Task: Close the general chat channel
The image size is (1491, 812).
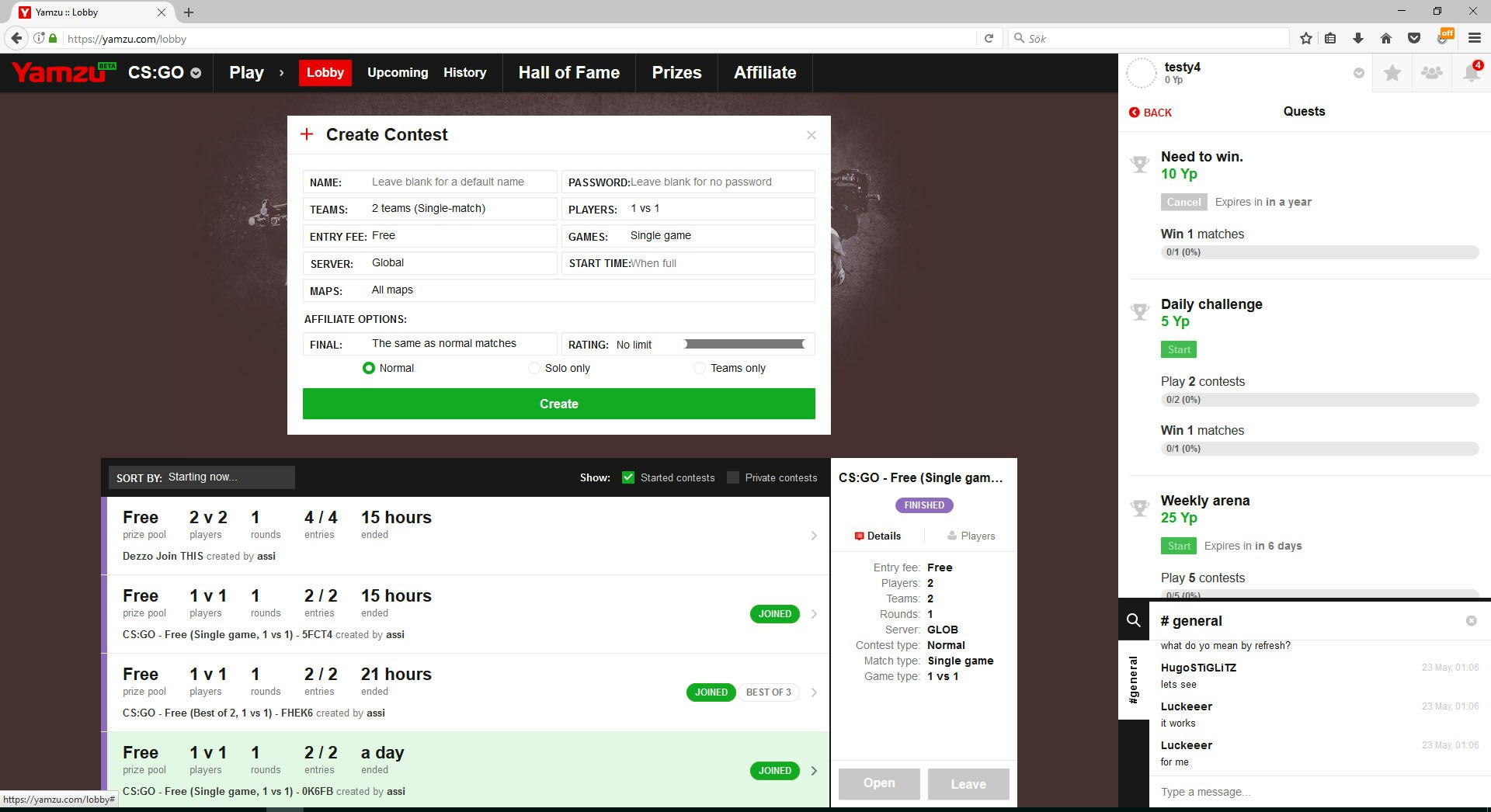Action: pyautogui.click(x=1471, y=621)
